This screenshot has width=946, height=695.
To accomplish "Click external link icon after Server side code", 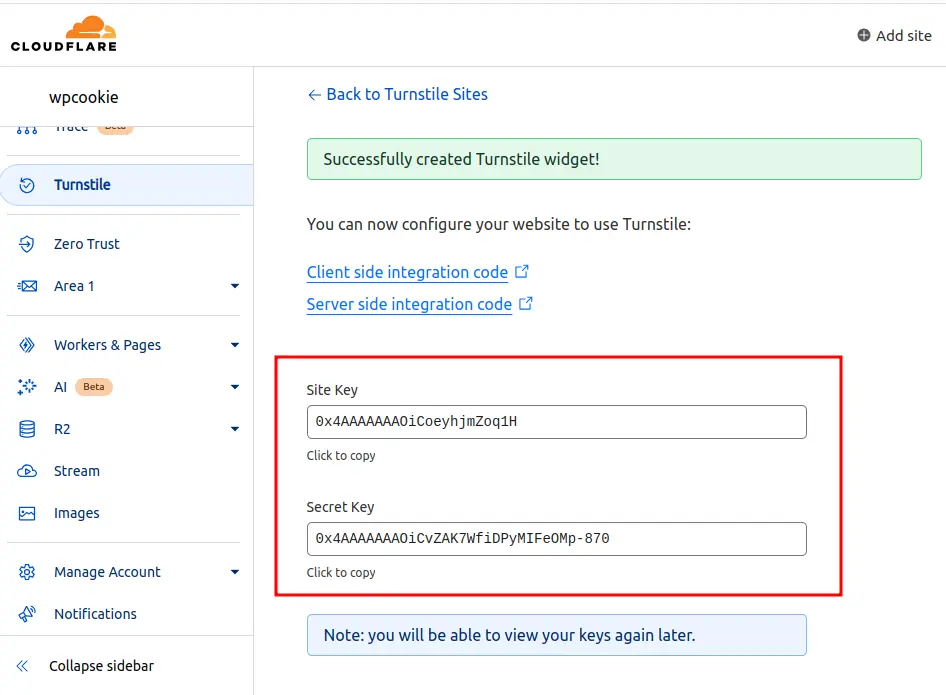I will pos(526,303).
